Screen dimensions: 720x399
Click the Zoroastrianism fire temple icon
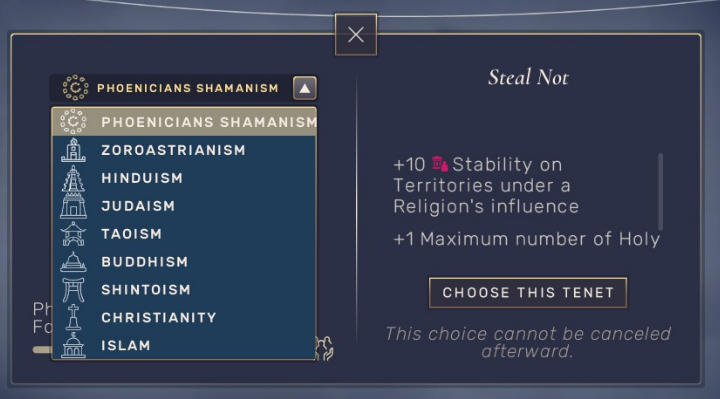pyautogui.click(x=73, y=150)
